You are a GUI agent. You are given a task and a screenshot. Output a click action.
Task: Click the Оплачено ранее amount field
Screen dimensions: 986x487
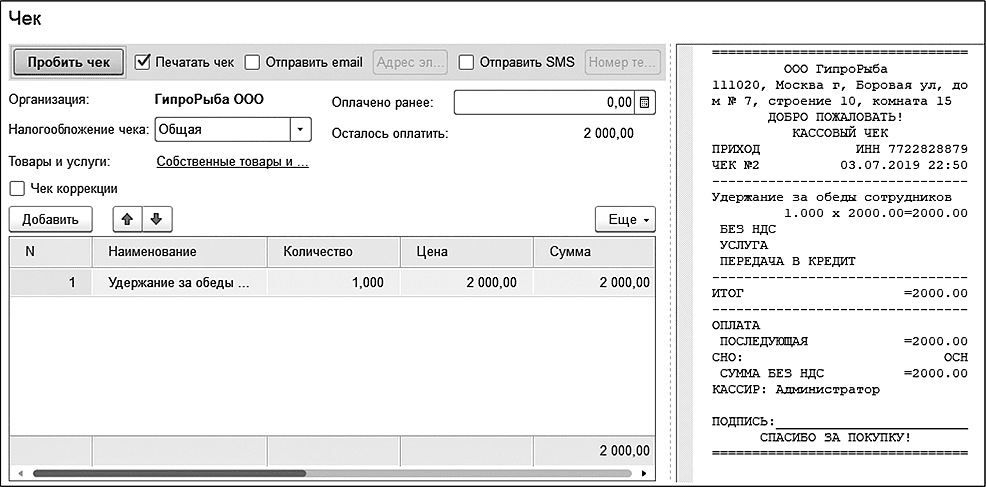(545, 102)
